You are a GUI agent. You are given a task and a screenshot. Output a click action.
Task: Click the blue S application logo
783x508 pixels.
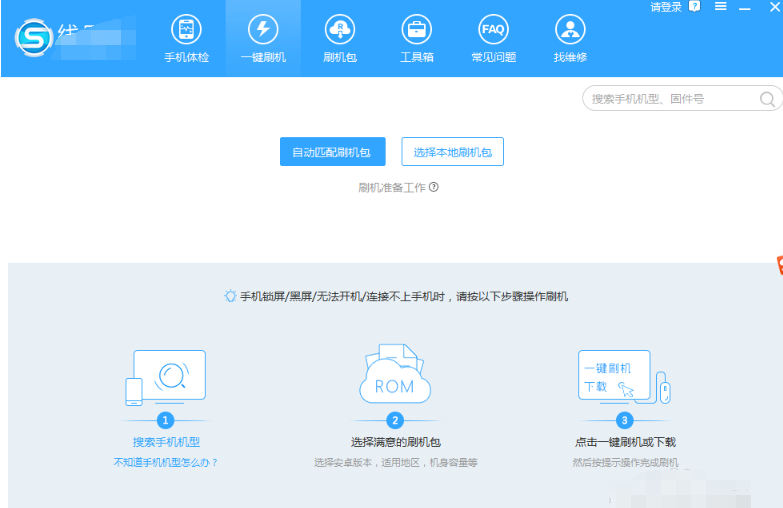point(34,38)
